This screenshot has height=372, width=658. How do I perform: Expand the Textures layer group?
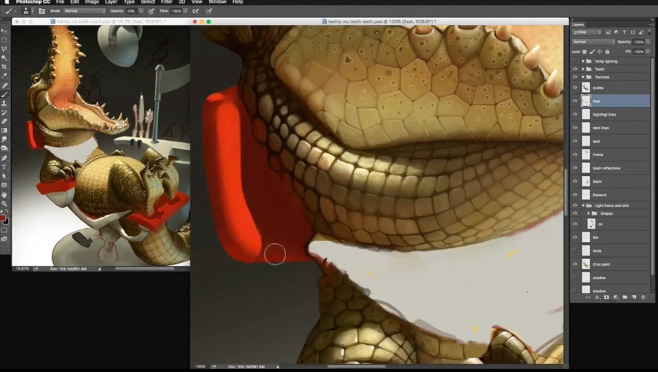[x=583, y=77]
